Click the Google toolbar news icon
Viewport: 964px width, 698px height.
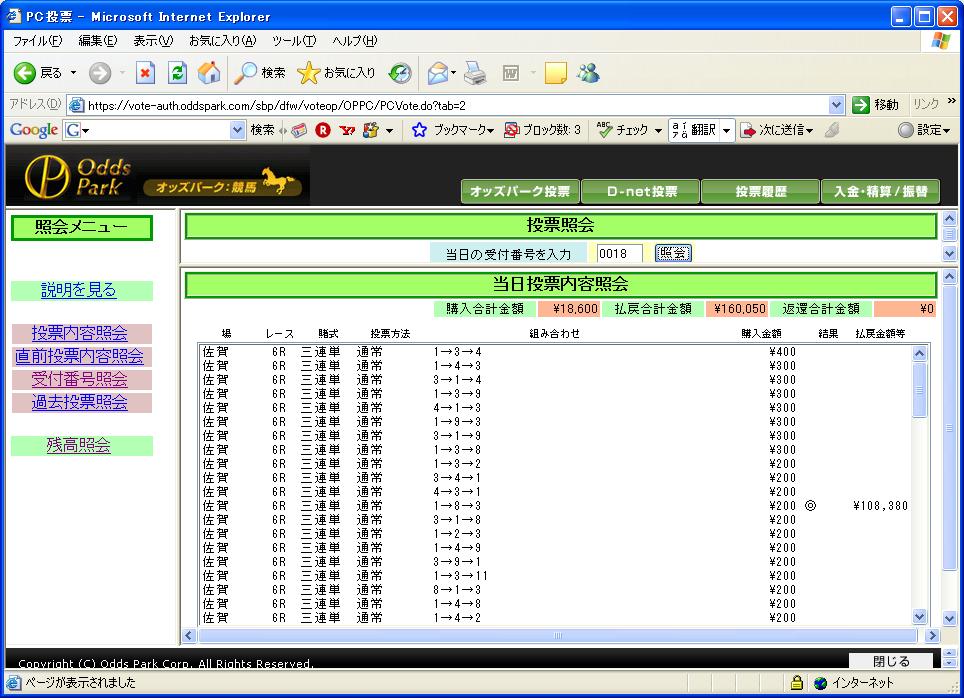tap(299, 130)
